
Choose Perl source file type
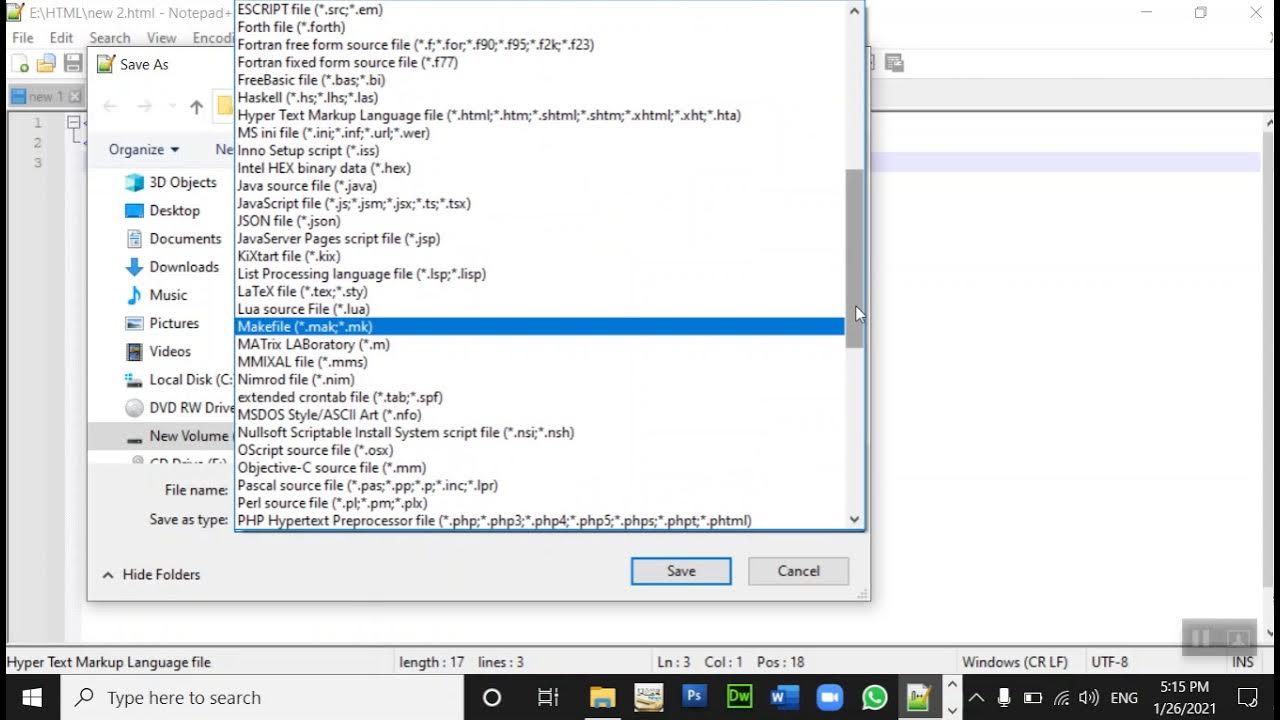click(x=540, y=503)
